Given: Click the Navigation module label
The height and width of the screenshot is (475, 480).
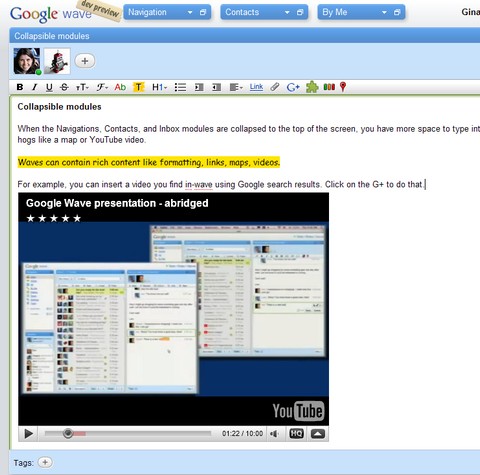Looking at the screenshot, I should 147,12.
